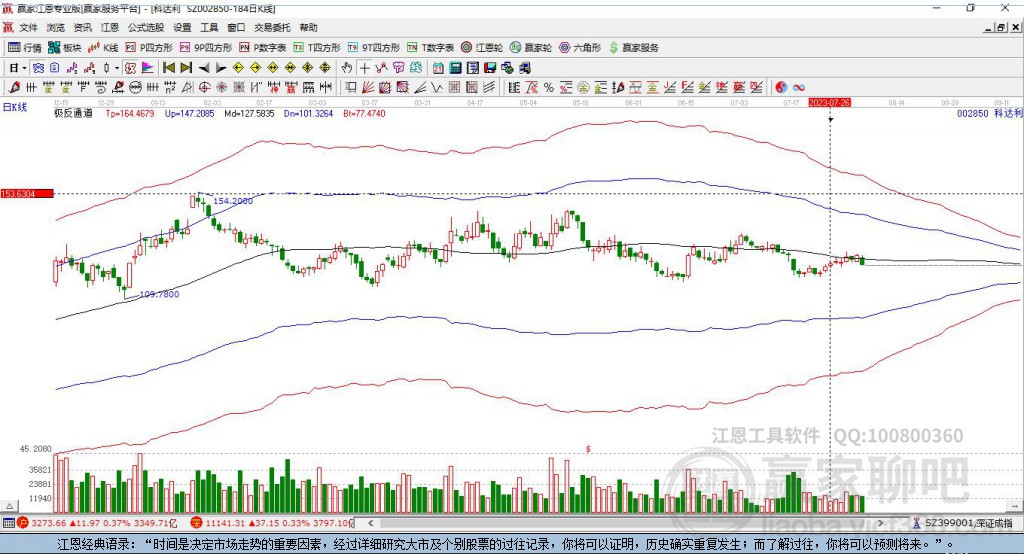
Task: Open the 六角形 hexagon tool
Action: 580,48
